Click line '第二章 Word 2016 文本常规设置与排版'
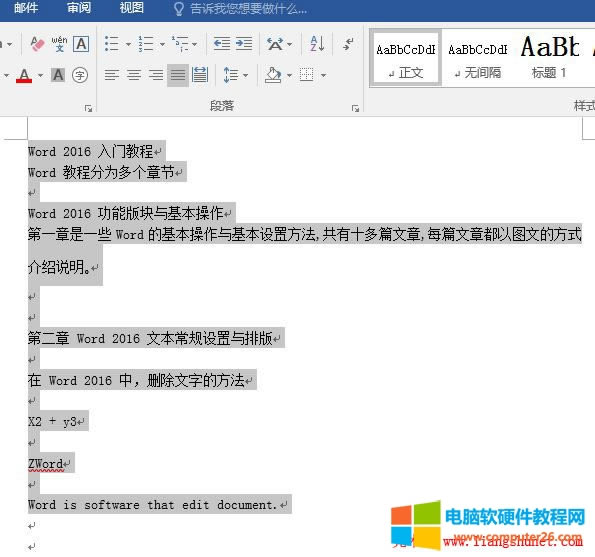Viewport: 595px width, 557px height. pos(150,338)
